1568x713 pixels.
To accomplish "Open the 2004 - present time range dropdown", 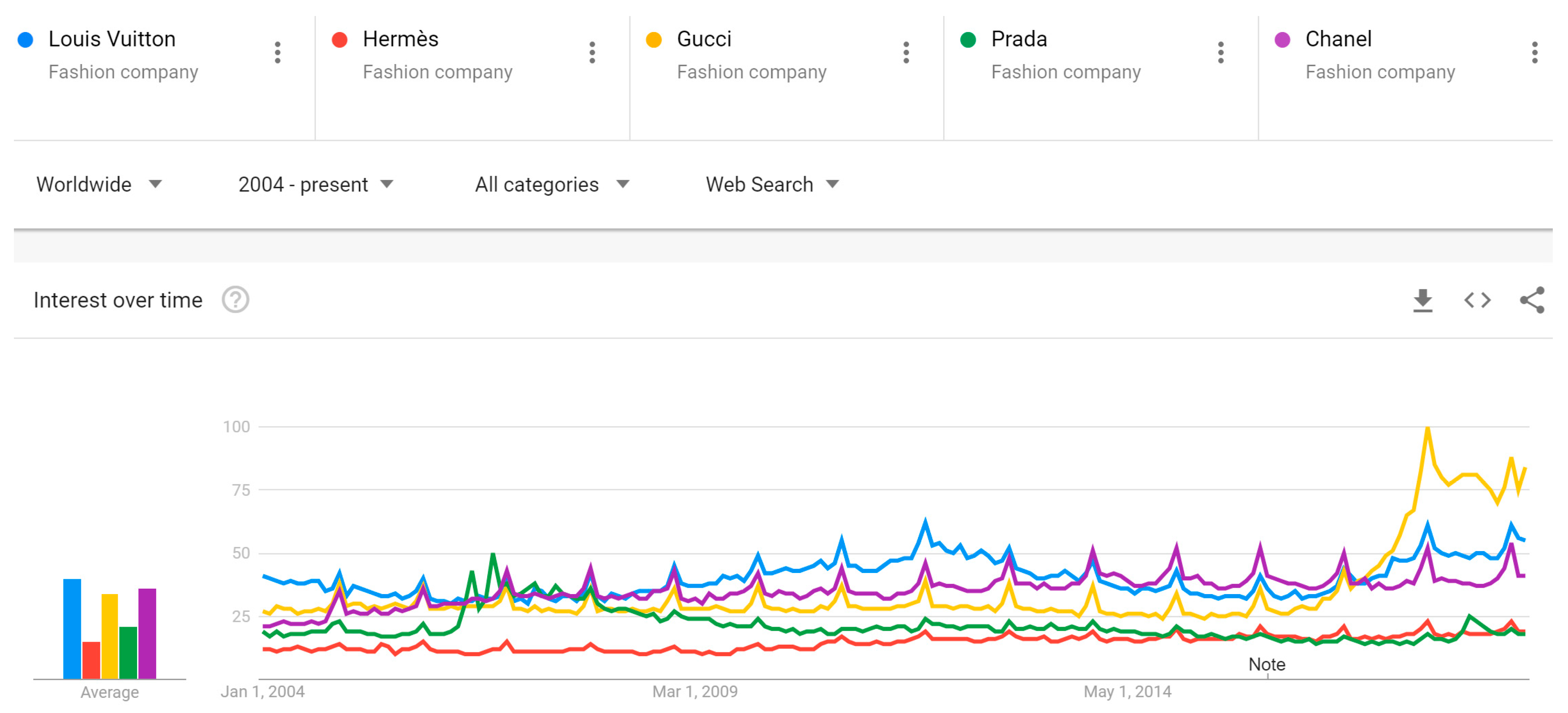I will coord(315,184).
